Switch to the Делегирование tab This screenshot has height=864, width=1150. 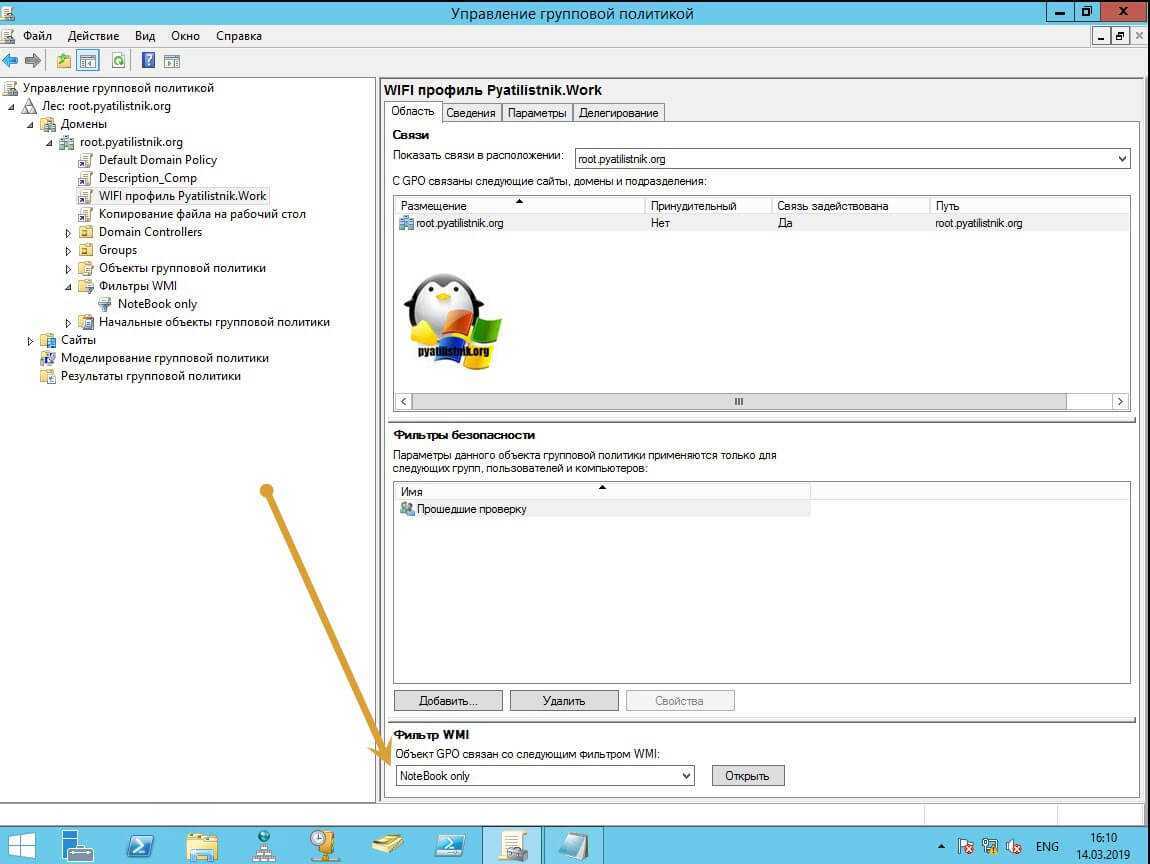pos(618,113)
